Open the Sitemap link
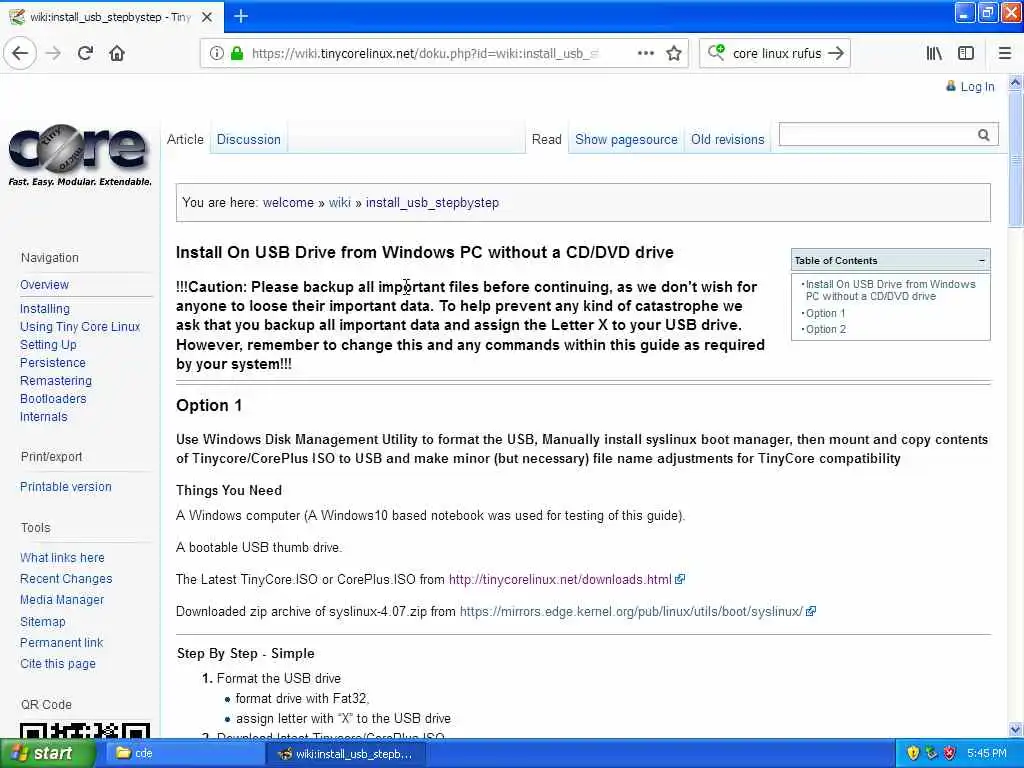This screenshot has width=1024, height=768. [x=42, y=622]
